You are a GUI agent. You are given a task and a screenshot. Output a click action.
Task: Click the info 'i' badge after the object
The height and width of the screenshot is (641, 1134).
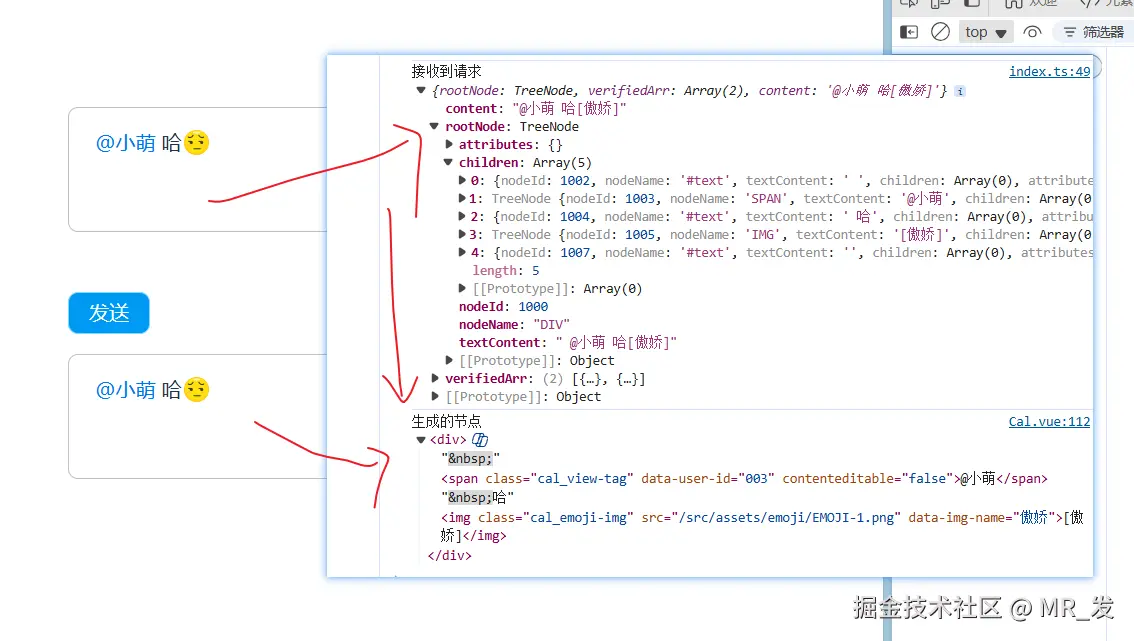tap(960, 91)
